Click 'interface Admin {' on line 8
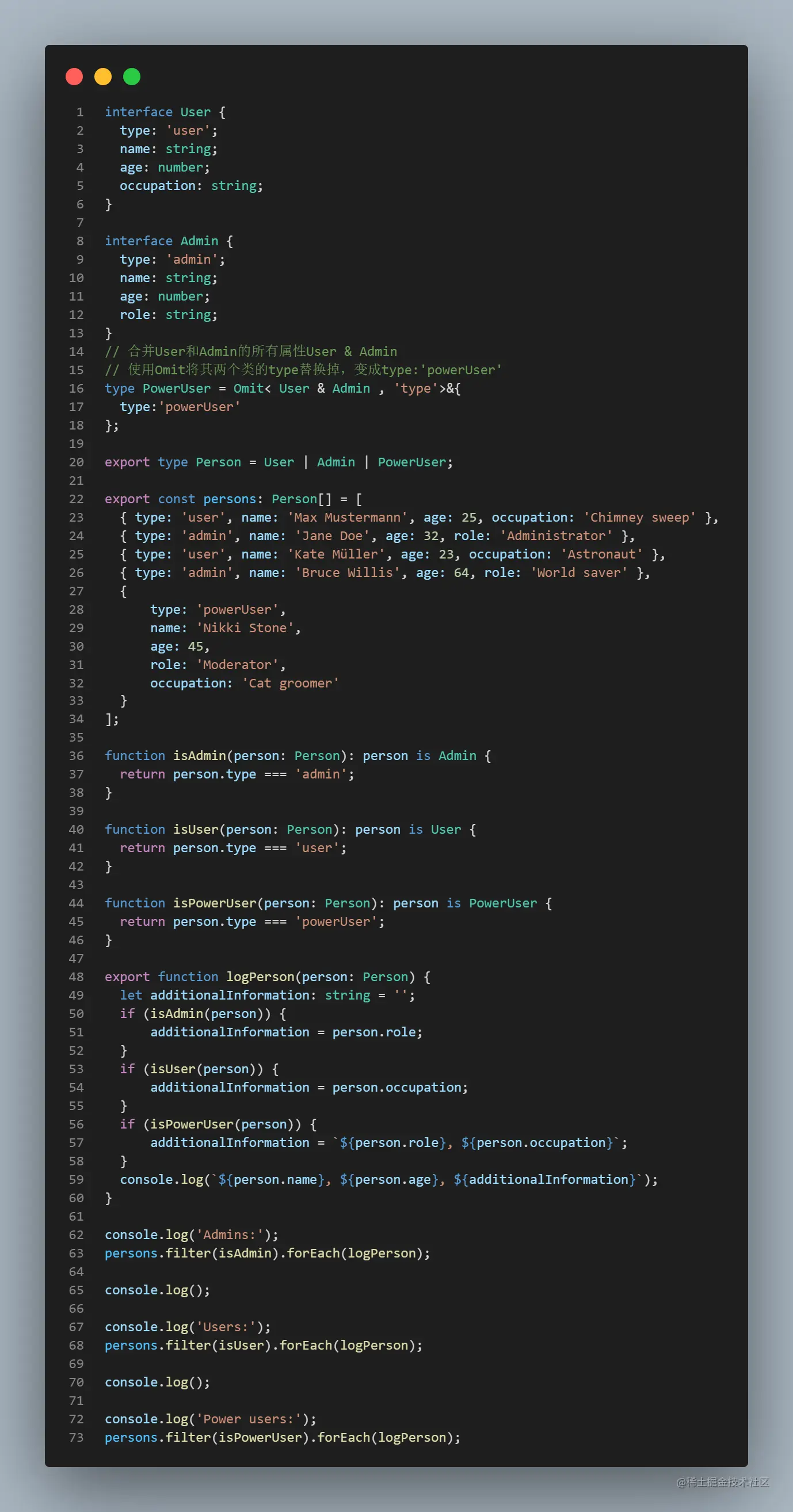 coord(169,241)
